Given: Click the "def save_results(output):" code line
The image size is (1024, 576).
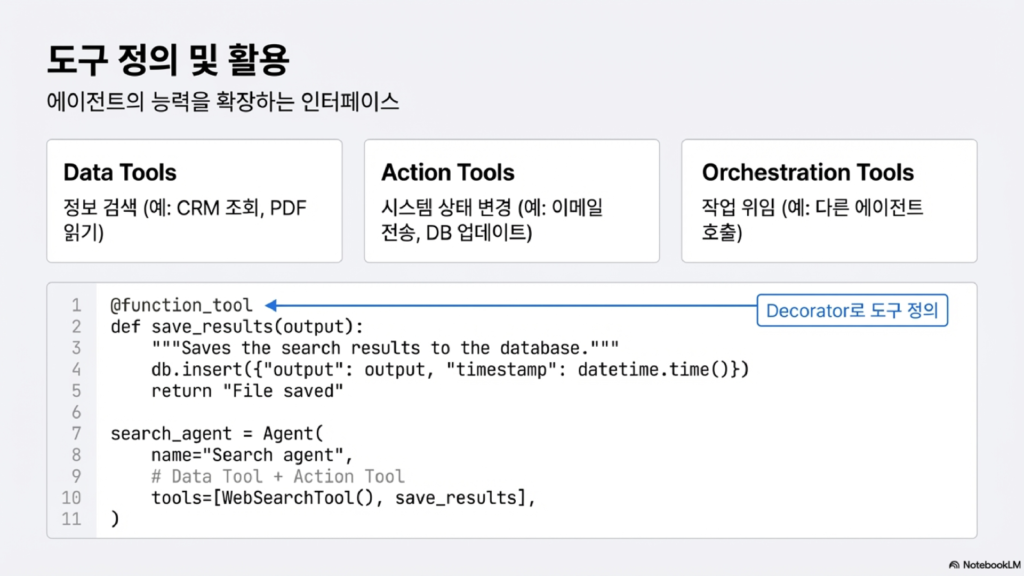Looking at the screenshot, I should tap(240, 326).
